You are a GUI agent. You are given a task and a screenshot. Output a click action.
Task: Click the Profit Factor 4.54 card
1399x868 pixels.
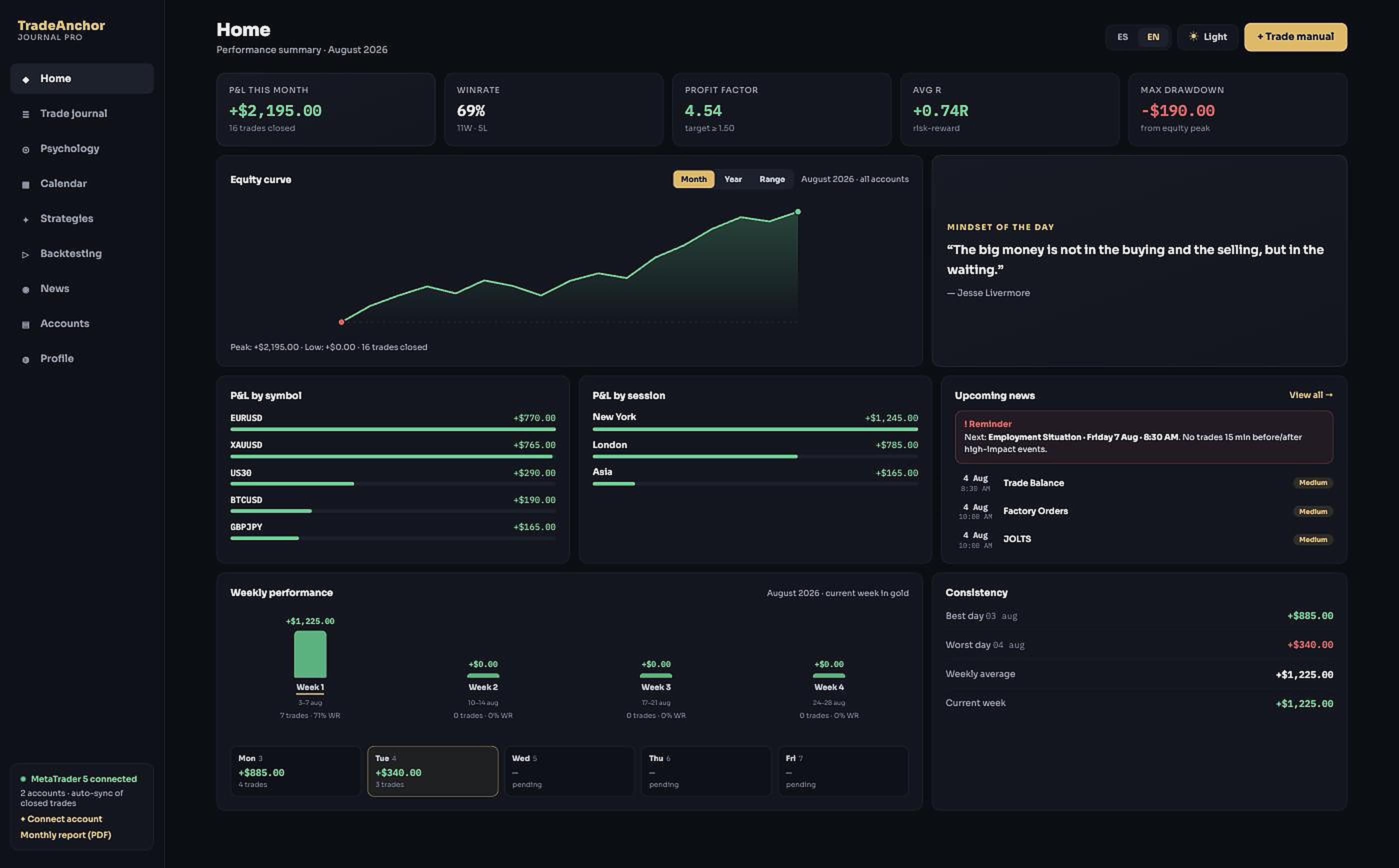point(781,109)
